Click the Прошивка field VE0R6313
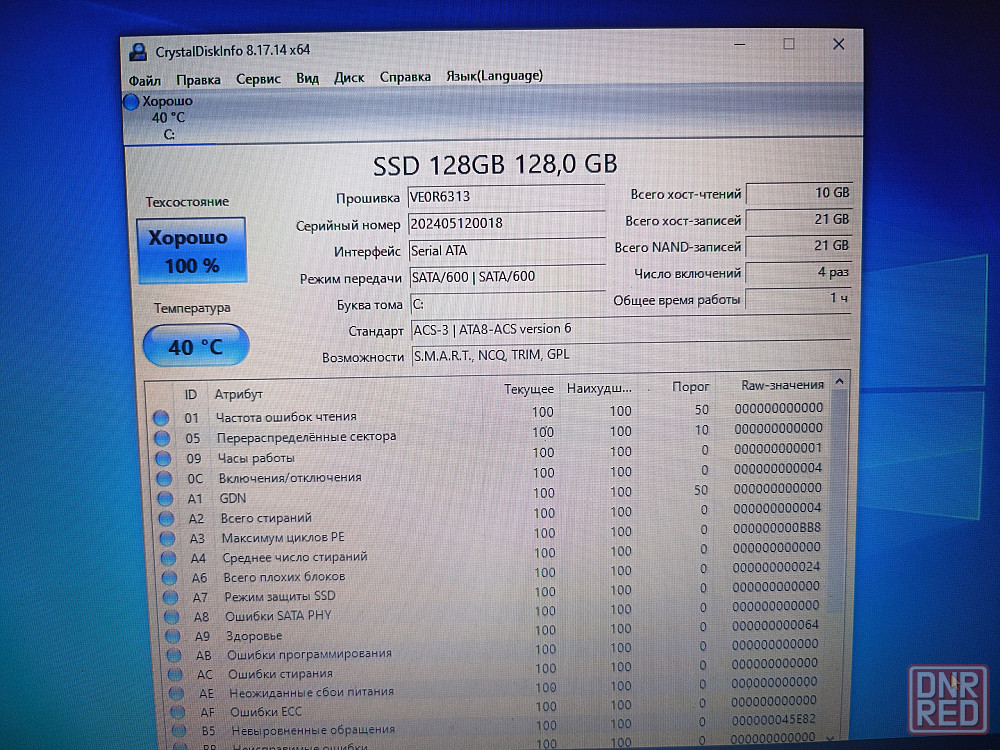 pos(506,196)
